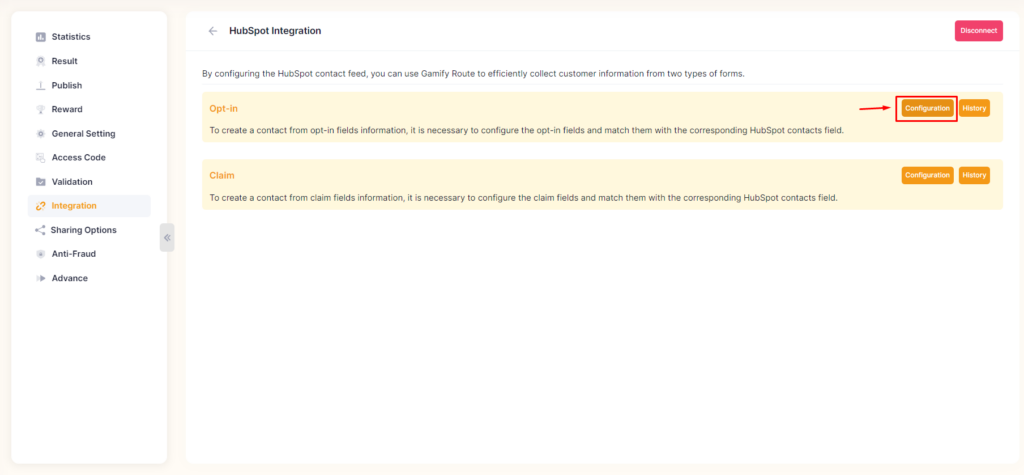Open General Setting menu item
The image size is (1024, 475).
pos(89,134)
